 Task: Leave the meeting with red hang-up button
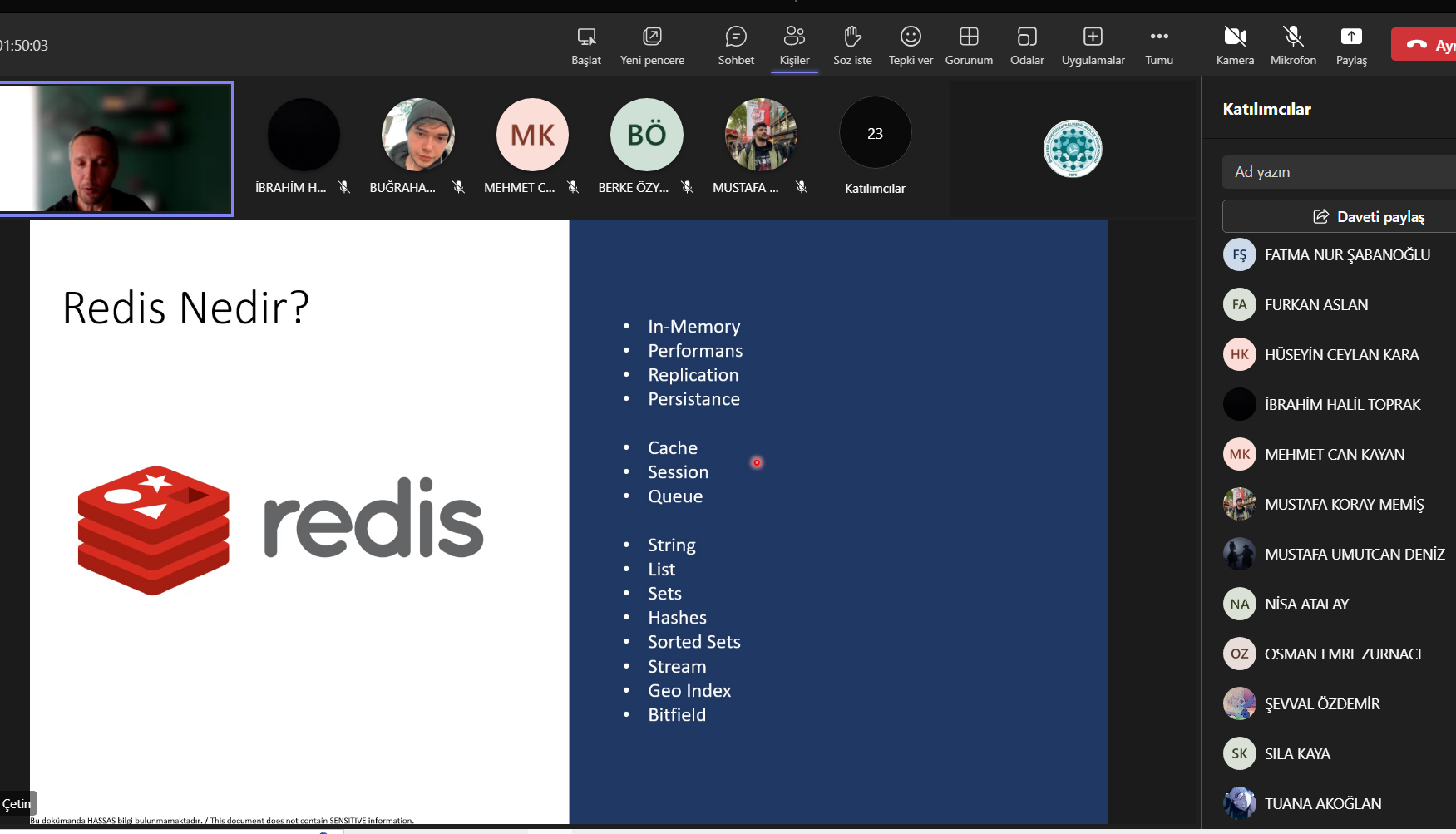pyautogui.click(x=1424, y=44)
